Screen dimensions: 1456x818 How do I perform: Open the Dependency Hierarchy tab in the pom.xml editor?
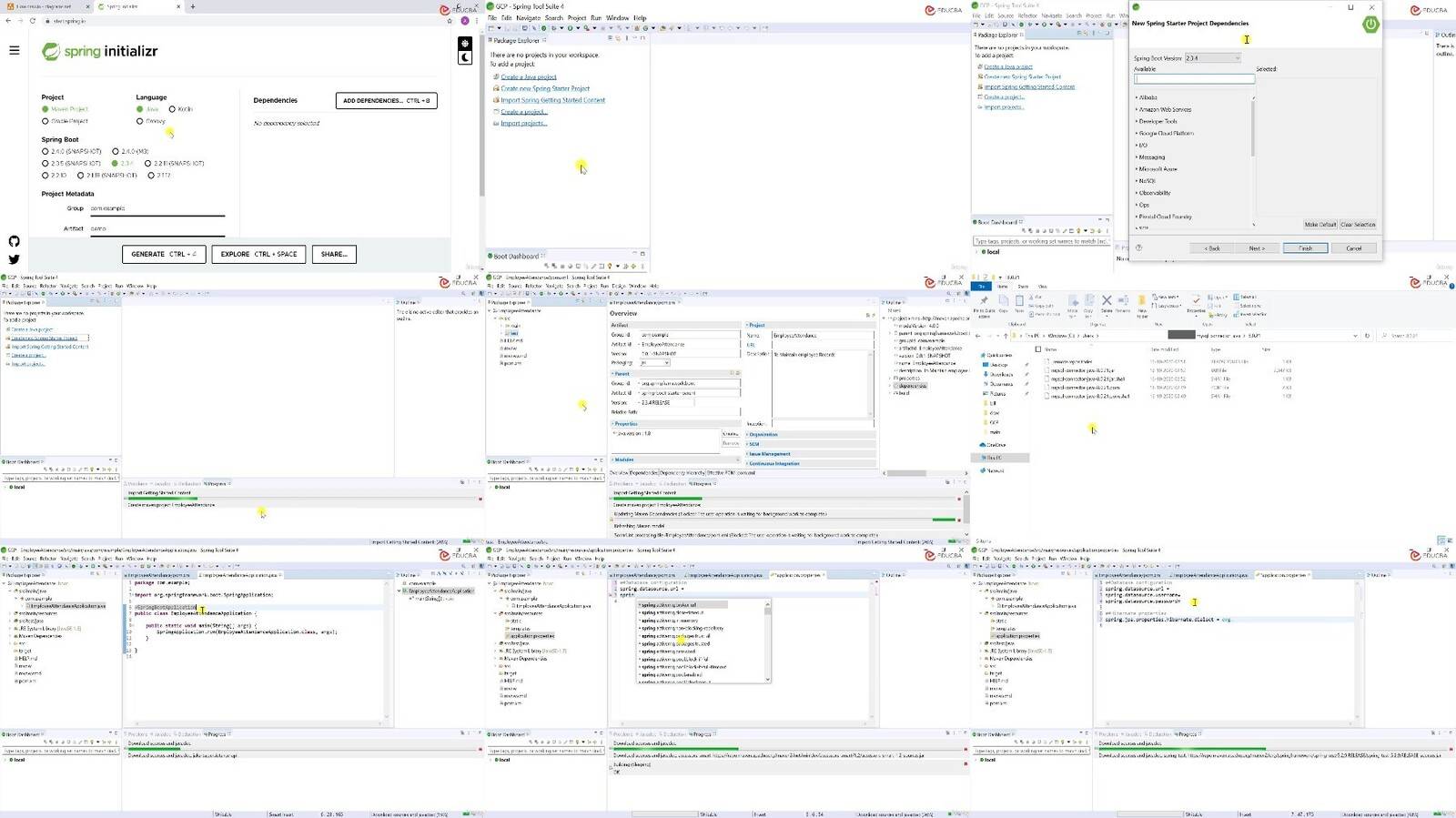(x=682, y=473)
